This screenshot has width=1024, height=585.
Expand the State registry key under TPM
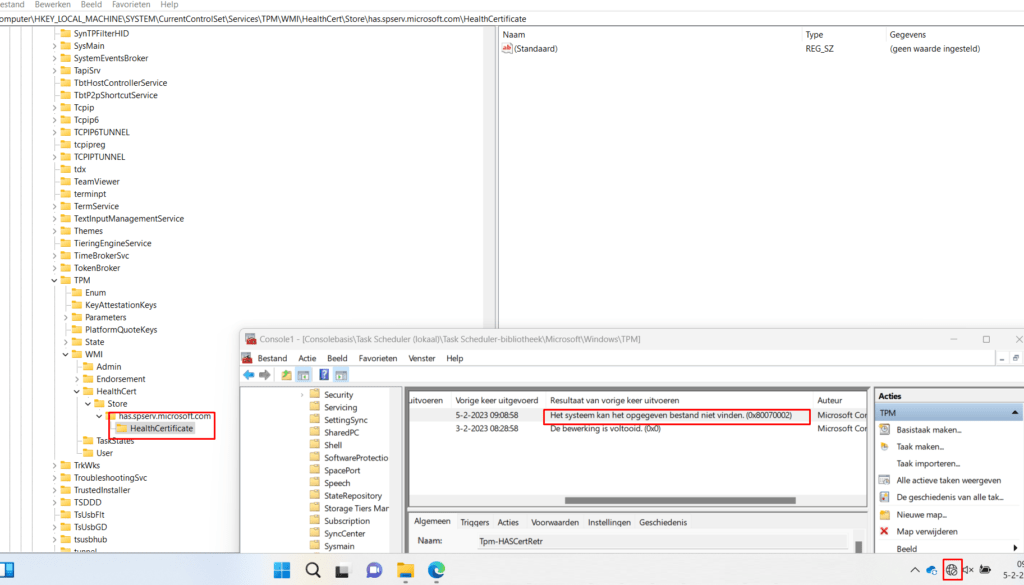tap(66, 342)
